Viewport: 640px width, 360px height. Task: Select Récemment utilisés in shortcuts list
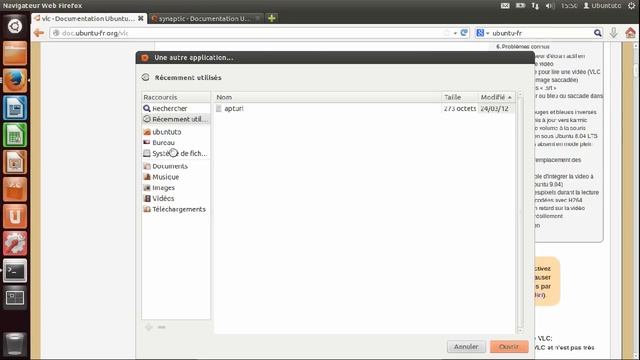click(176, 119)
